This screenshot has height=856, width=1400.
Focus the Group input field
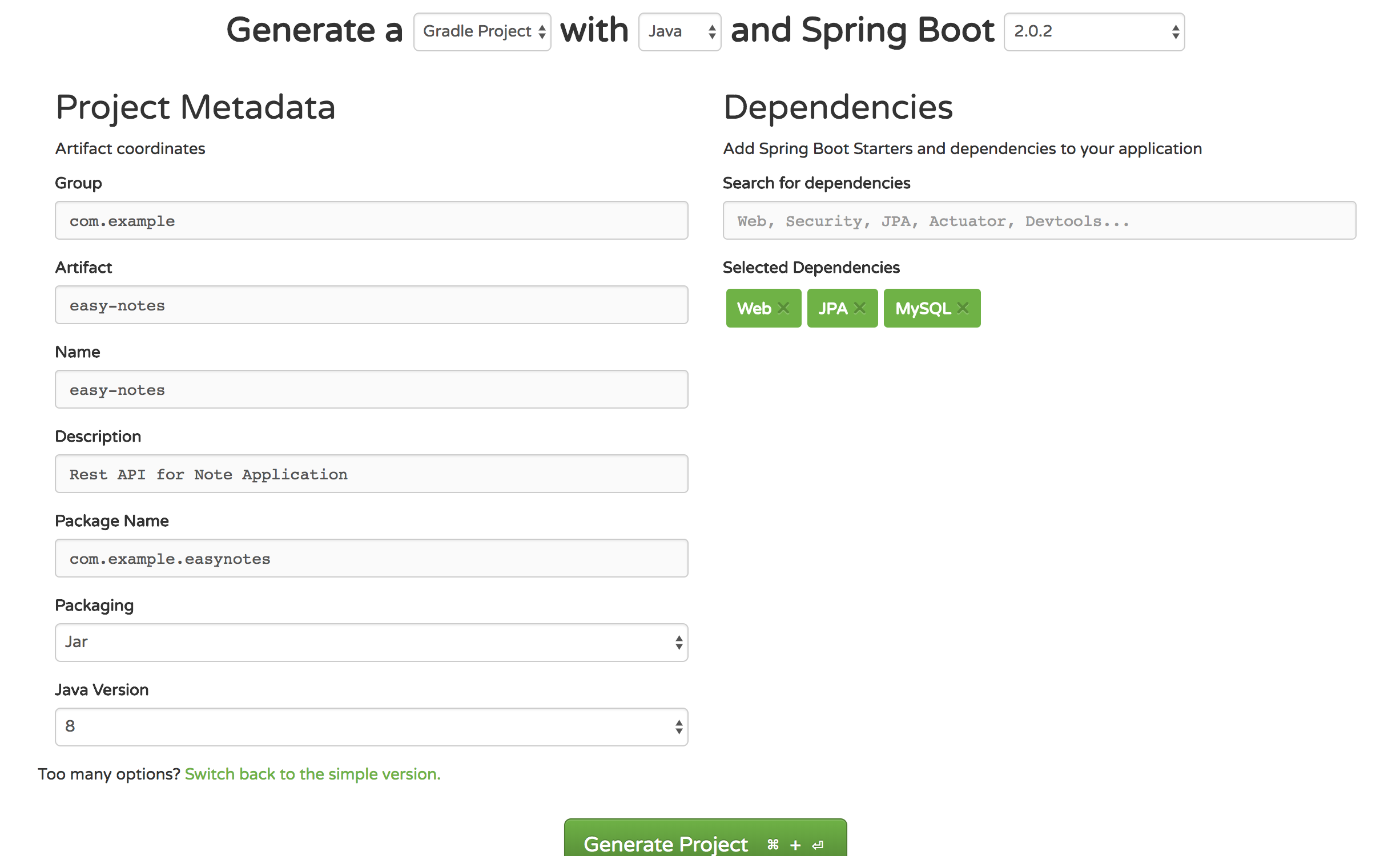371,221
